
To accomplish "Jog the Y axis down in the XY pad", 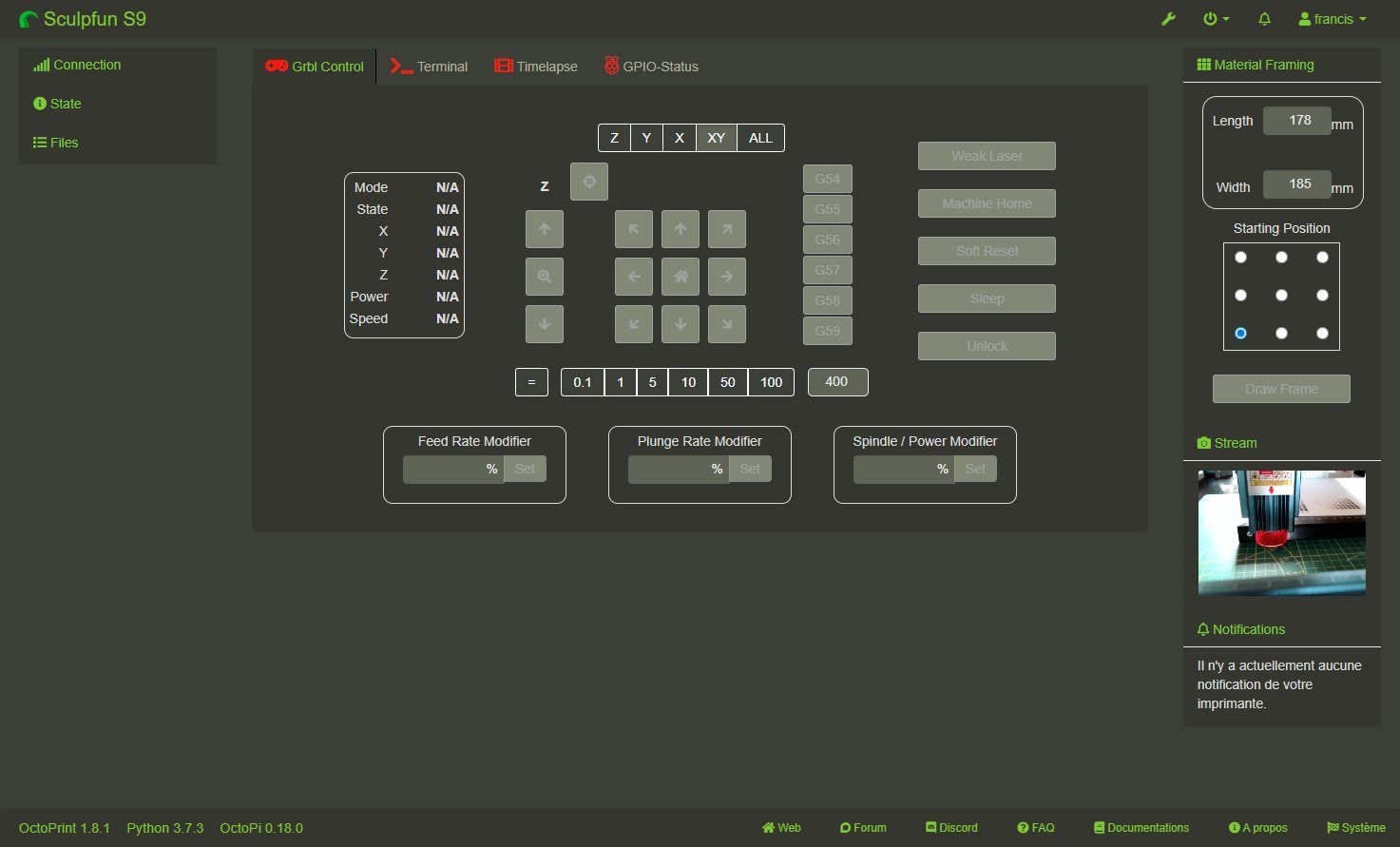I will (x=681, y=324).
